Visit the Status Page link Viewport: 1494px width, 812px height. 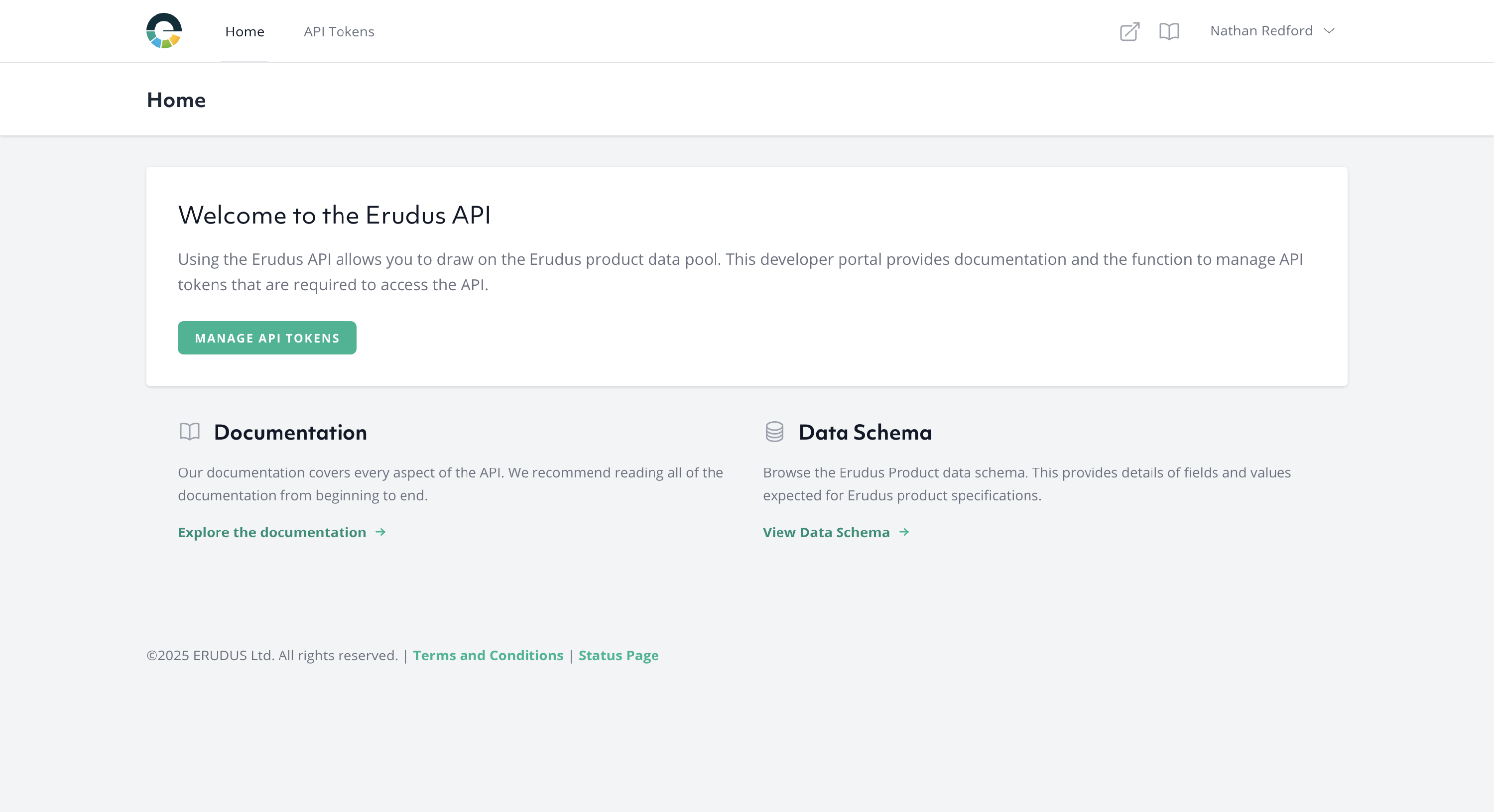pos(618,655)
